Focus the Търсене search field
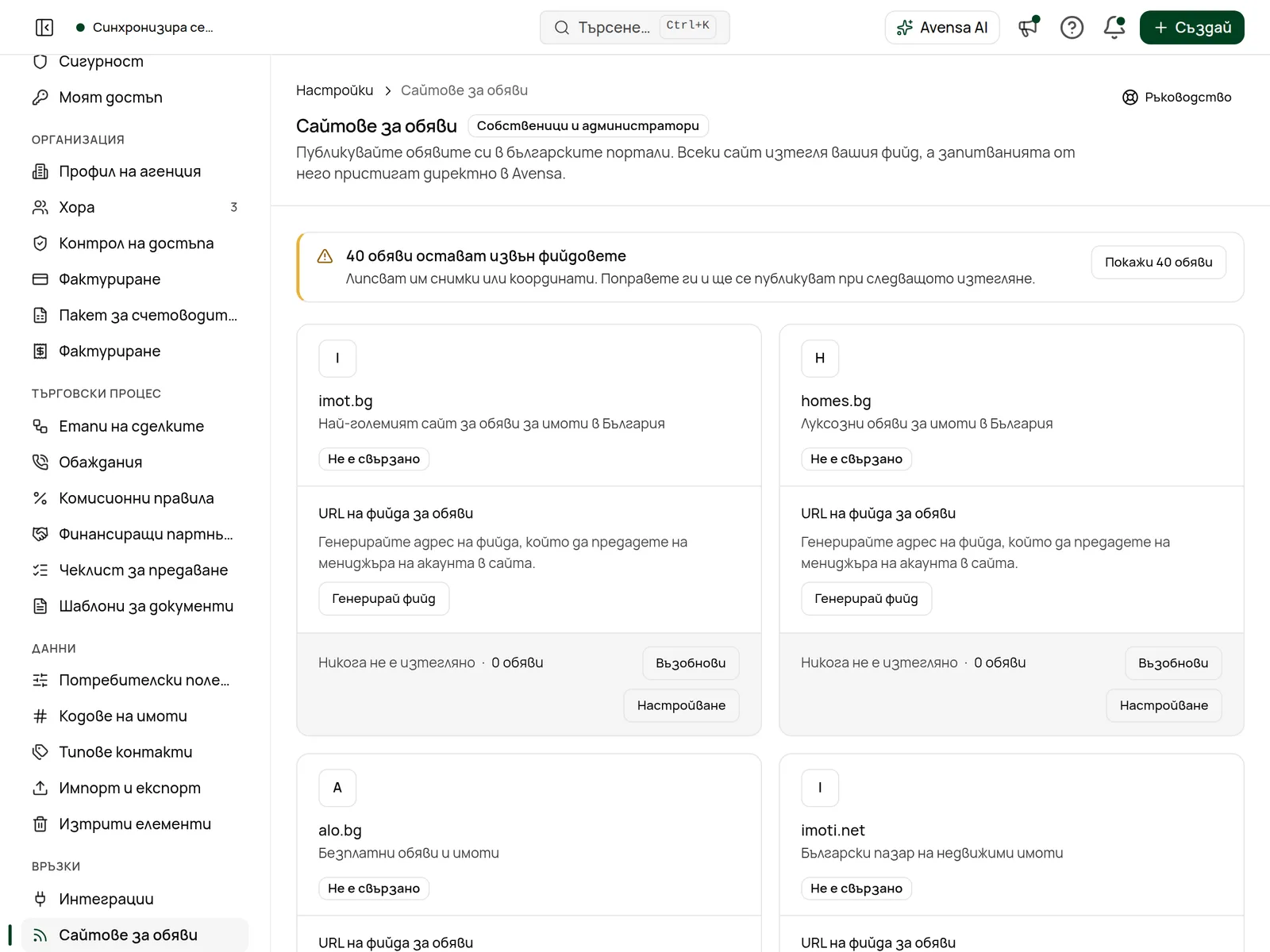Screen dimensions: 1270x952 pos(635,28)
